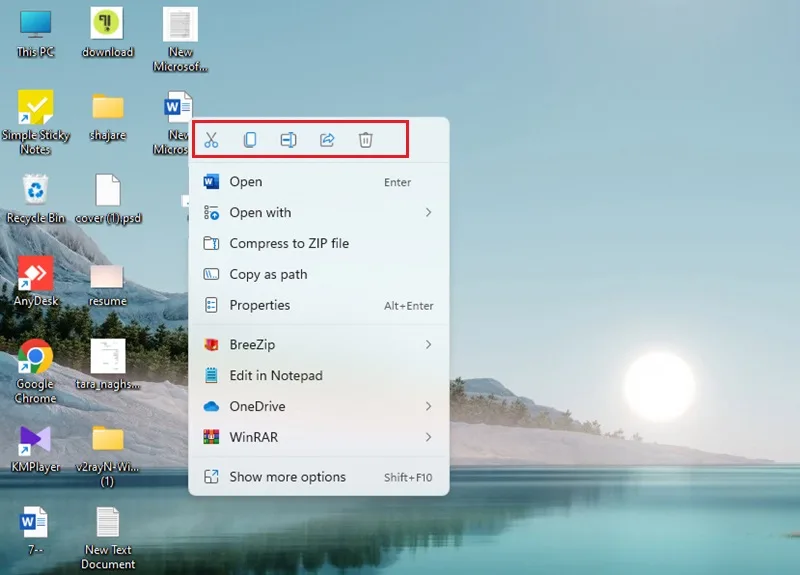
Task: Choose Copy as path
Action: pyautogui.click(x=319, y=274)
